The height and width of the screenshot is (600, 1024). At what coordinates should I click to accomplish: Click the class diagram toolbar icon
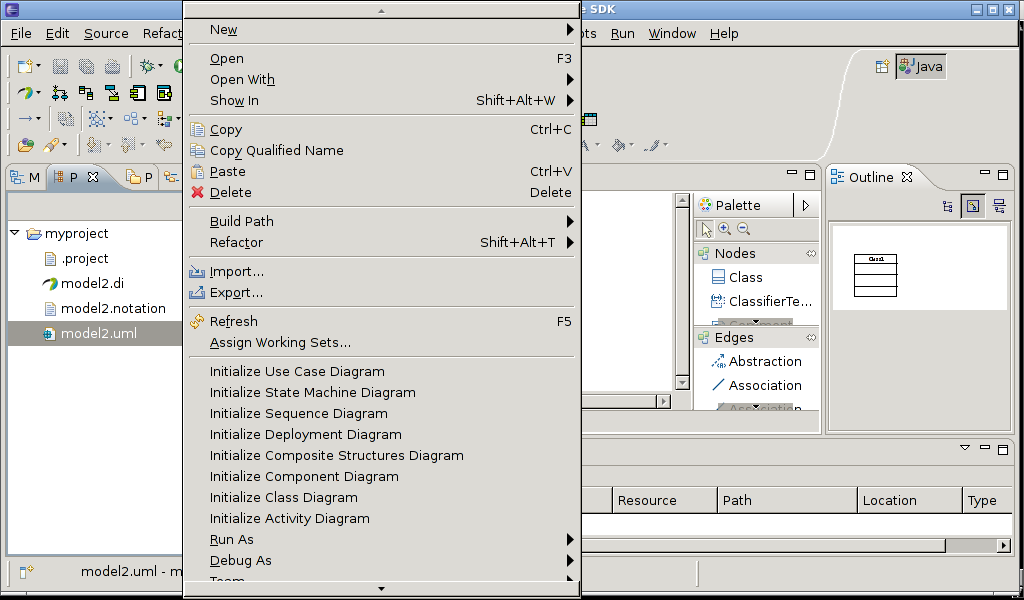[x=86, y=93]
